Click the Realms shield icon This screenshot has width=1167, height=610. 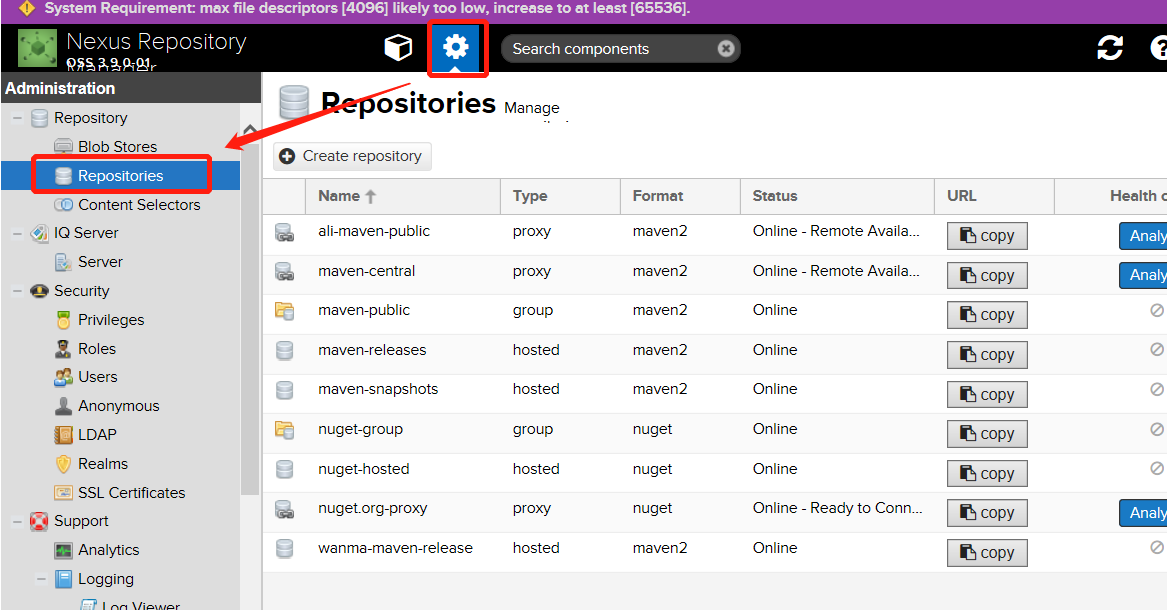pyautogui.click(x=63, y=464)
